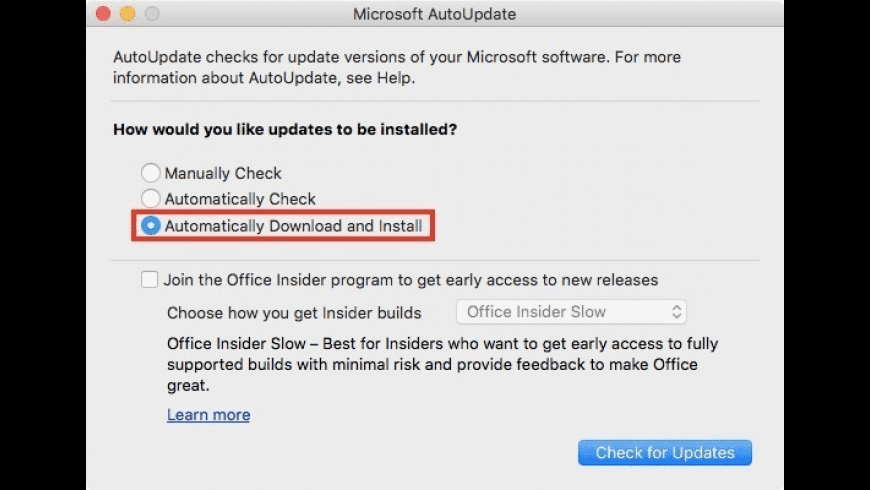Close the Microsoft AutoUpdate window
The image size is (870, 490).
pos(102,14)
